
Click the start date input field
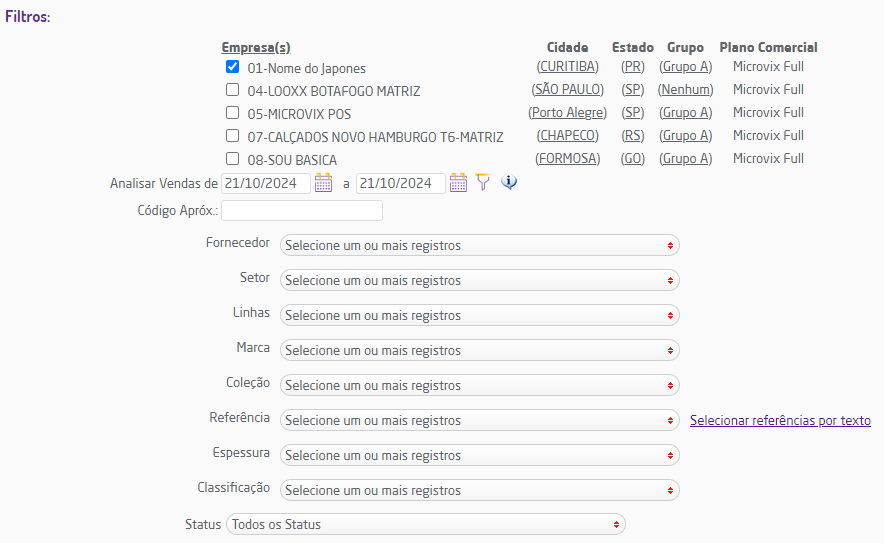click(265, 184)
